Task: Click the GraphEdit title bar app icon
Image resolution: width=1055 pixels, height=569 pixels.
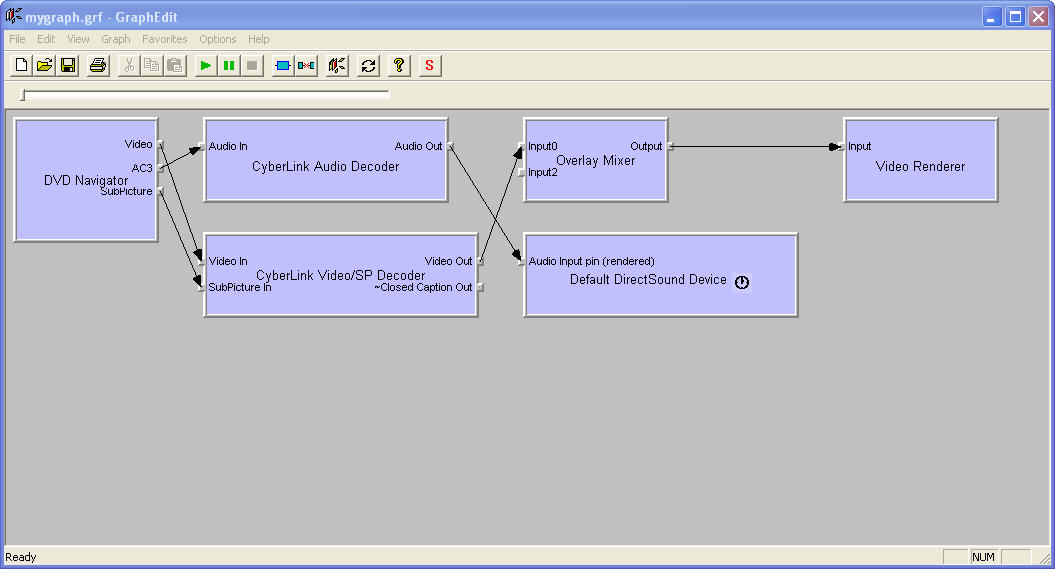Action: pos(13,16)
